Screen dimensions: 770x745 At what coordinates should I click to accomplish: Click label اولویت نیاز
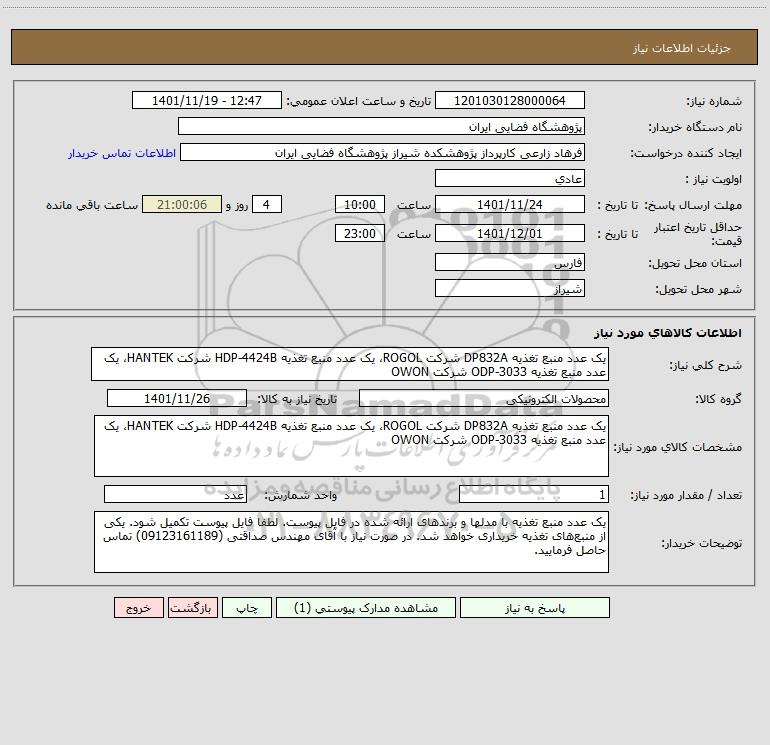(713, 179)
